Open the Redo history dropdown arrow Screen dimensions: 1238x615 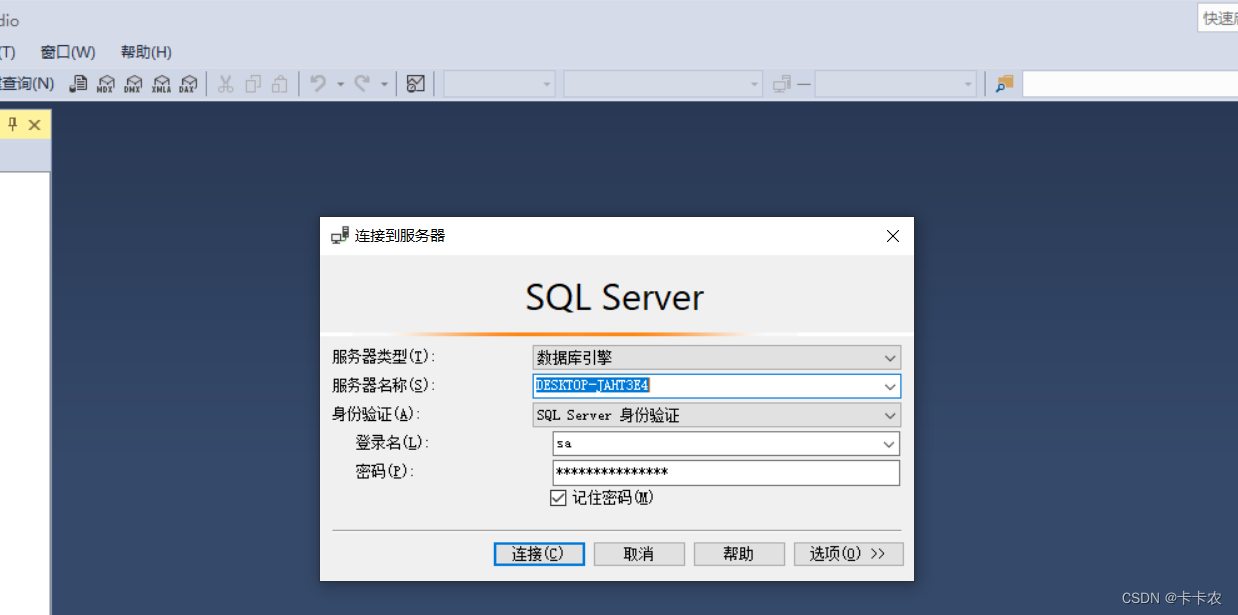tap(384, 84)
